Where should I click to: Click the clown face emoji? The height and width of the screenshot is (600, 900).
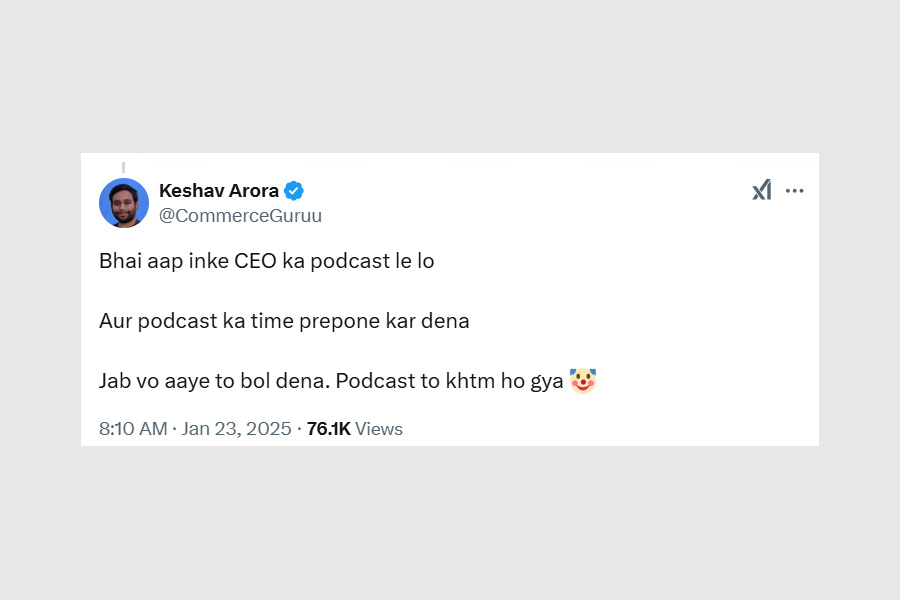(x=583, y=381)
